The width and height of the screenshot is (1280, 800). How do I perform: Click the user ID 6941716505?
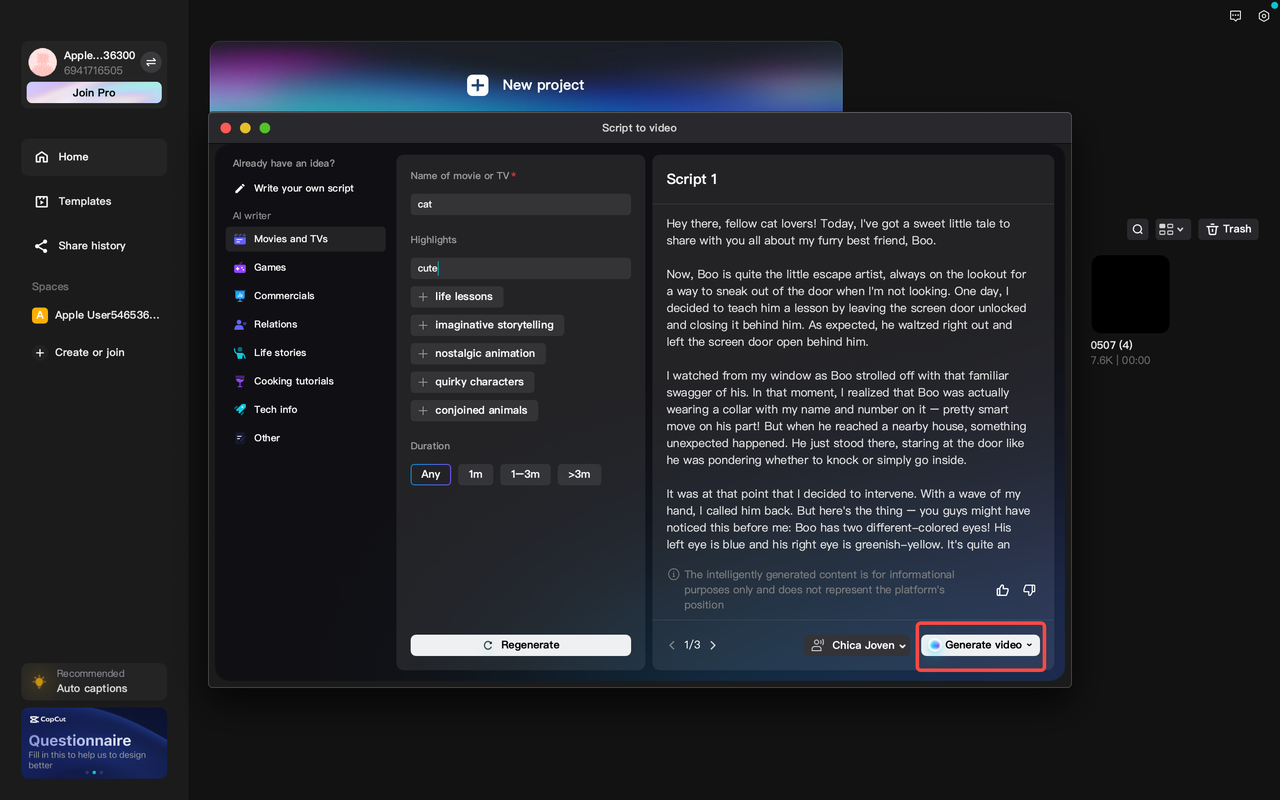pos(94,71)
